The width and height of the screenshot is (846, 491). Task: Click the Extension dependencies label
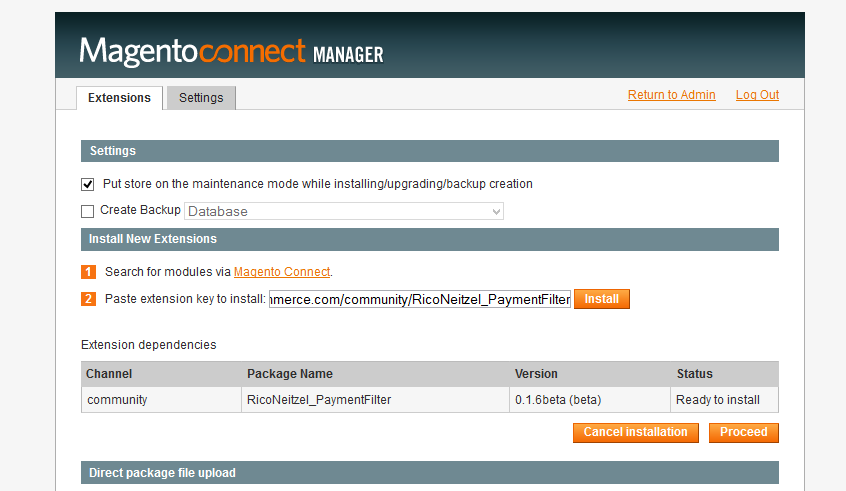click(148, 345)
